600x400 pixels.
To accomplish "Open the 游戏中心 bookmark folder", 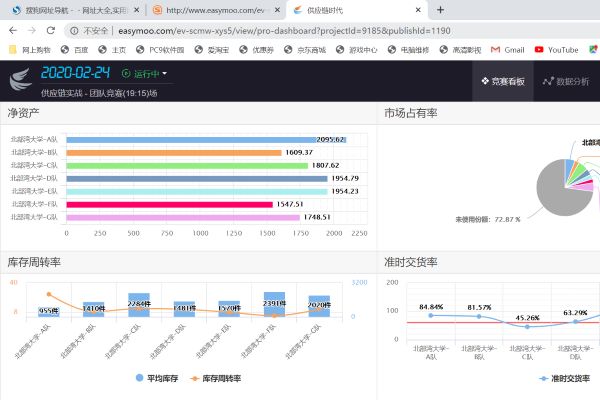I will (353, 49).
